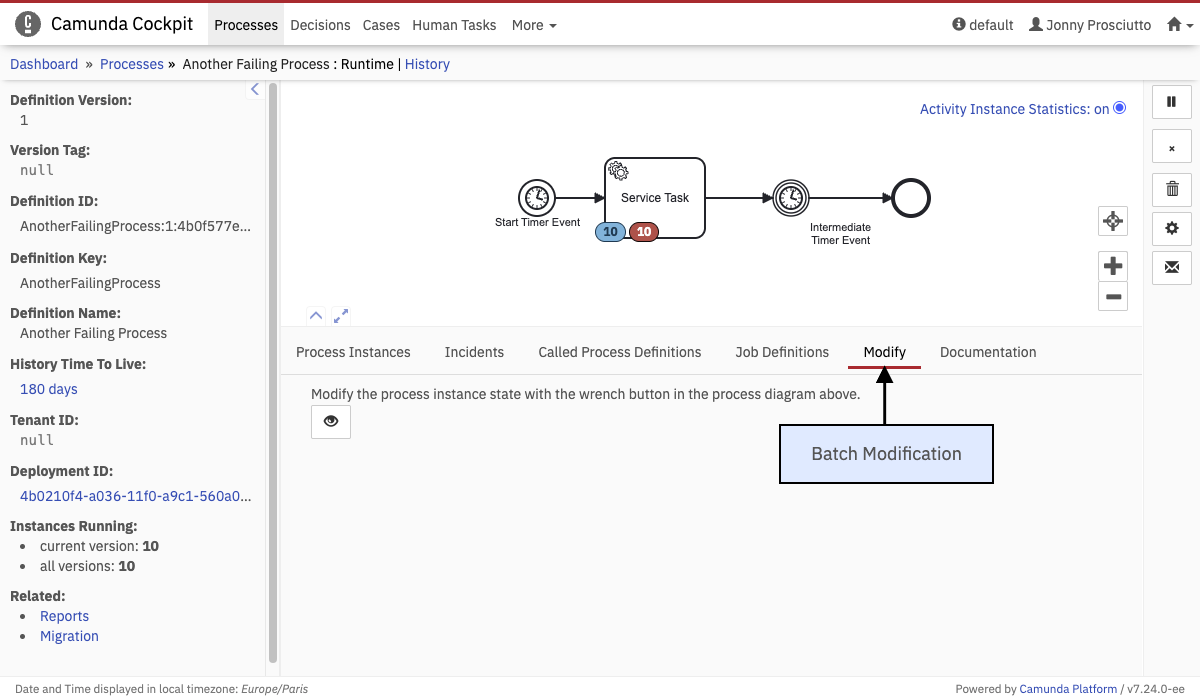The image size is (1200, 700).
Task: Click the gear settings icon in right toolbar
Action: coord(1171,228)
